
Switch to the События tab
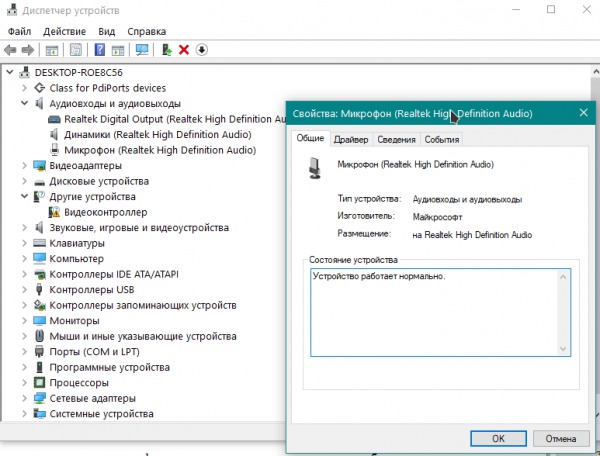(442, 140)
